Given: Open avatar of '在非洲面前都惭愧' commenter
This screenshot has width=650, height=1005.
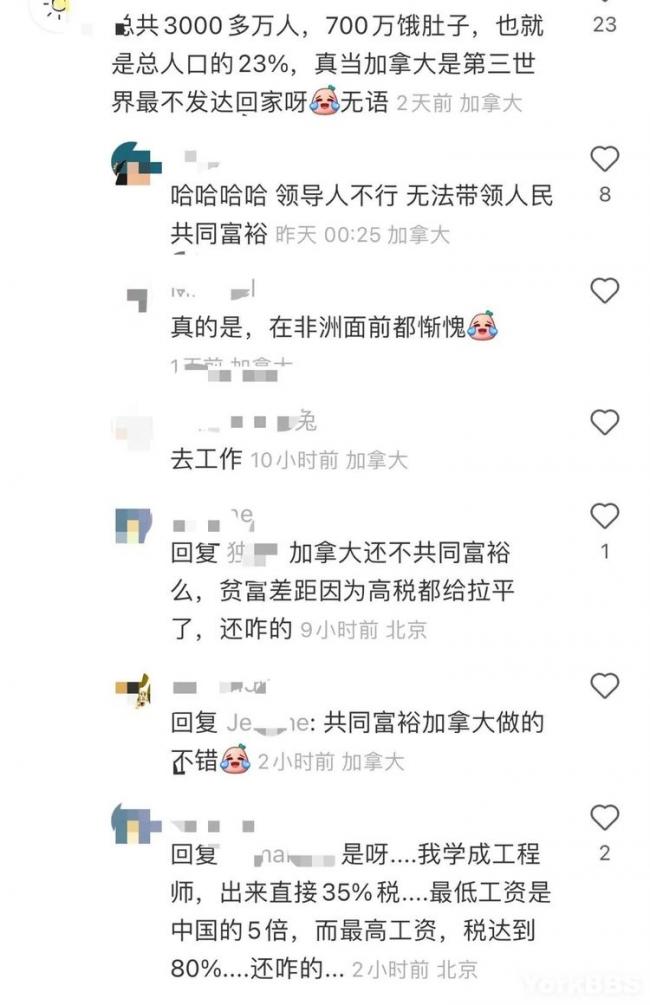Looking at the screenshot, I should click(x=137, y=299).
